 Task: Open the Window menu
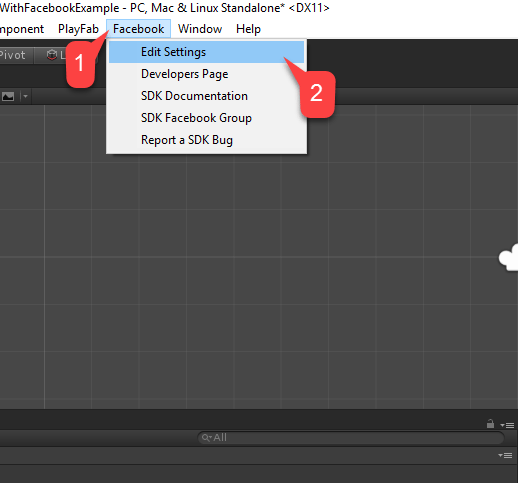(200, 29)
